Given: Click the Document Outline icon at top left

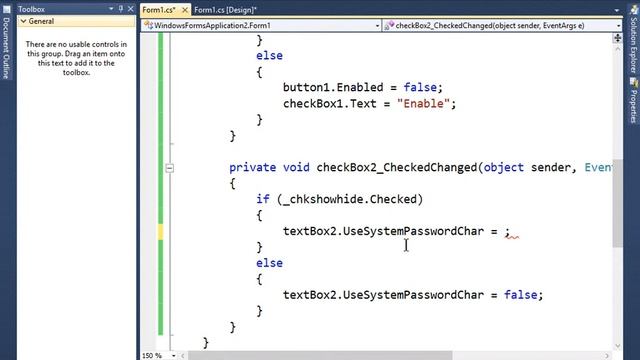Looking at the screenshot, I should pos(6,8).
